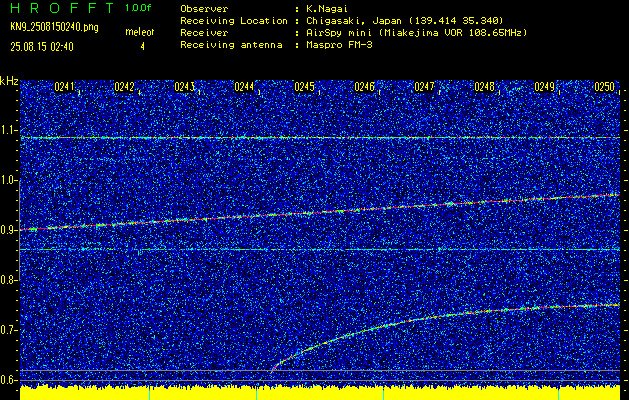Click the 0242 time label
Screen dimensions: 629x400
point(124,87)
